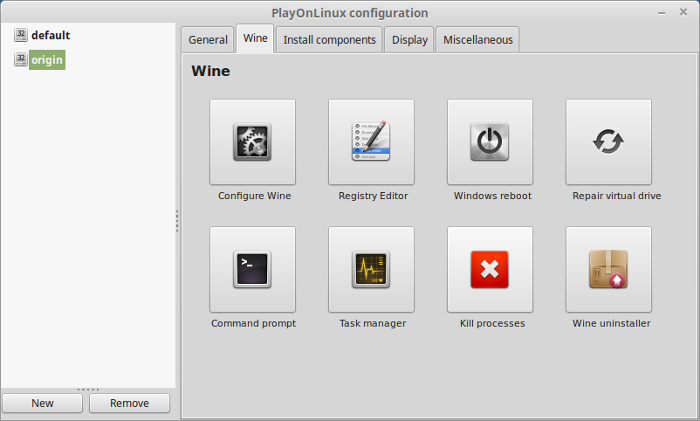This screenshot has width=700, height=421.
Task: Click the Task manager label
Action: click(373, 323)
